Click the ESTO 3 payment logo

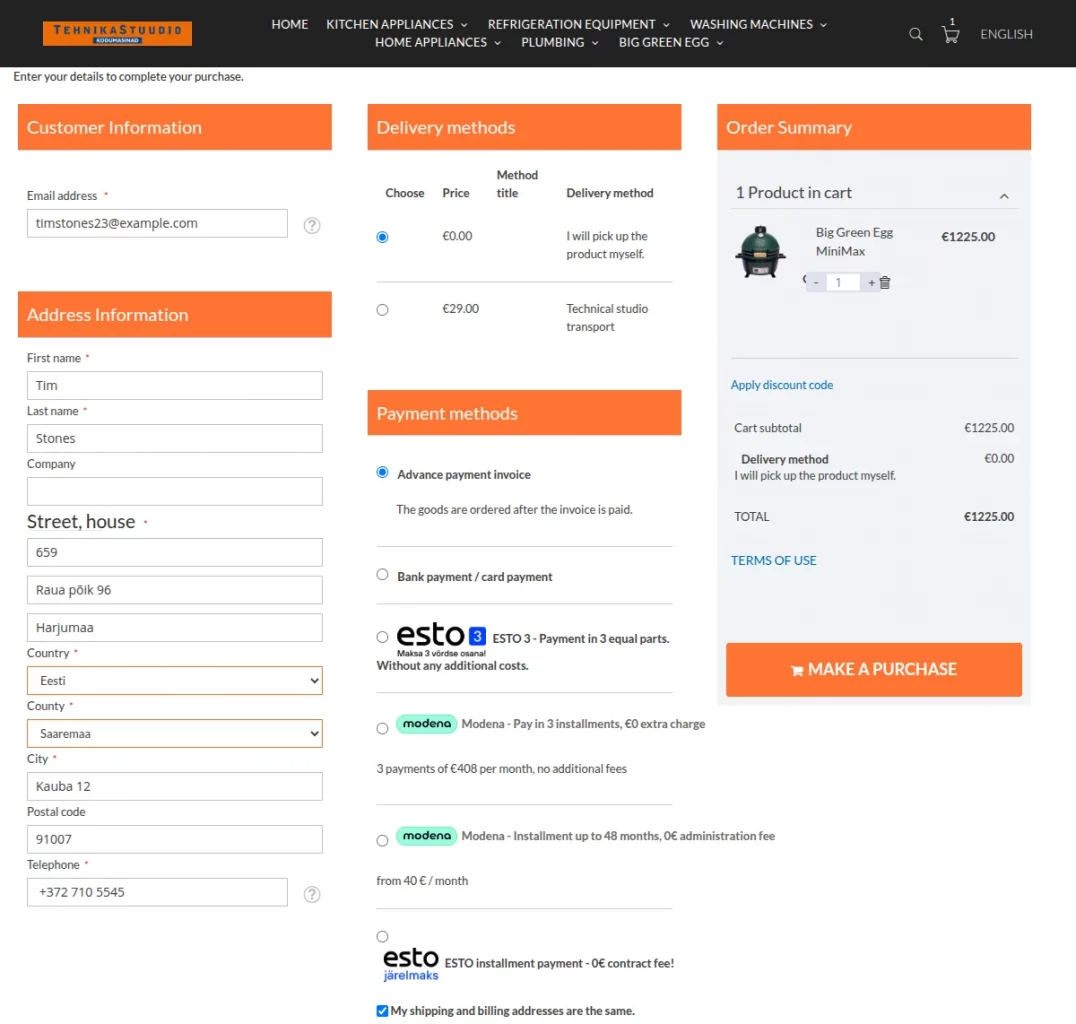441,639
